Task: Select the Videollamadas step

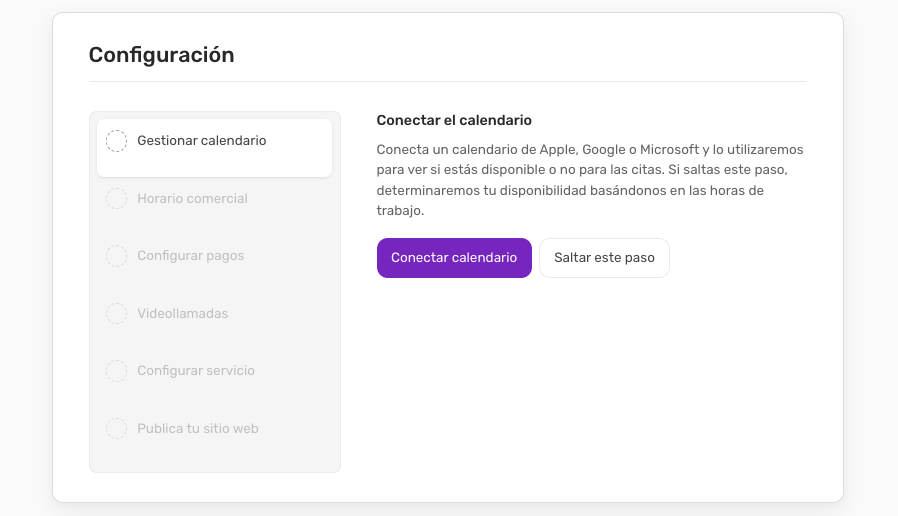Action: point(214,314)
